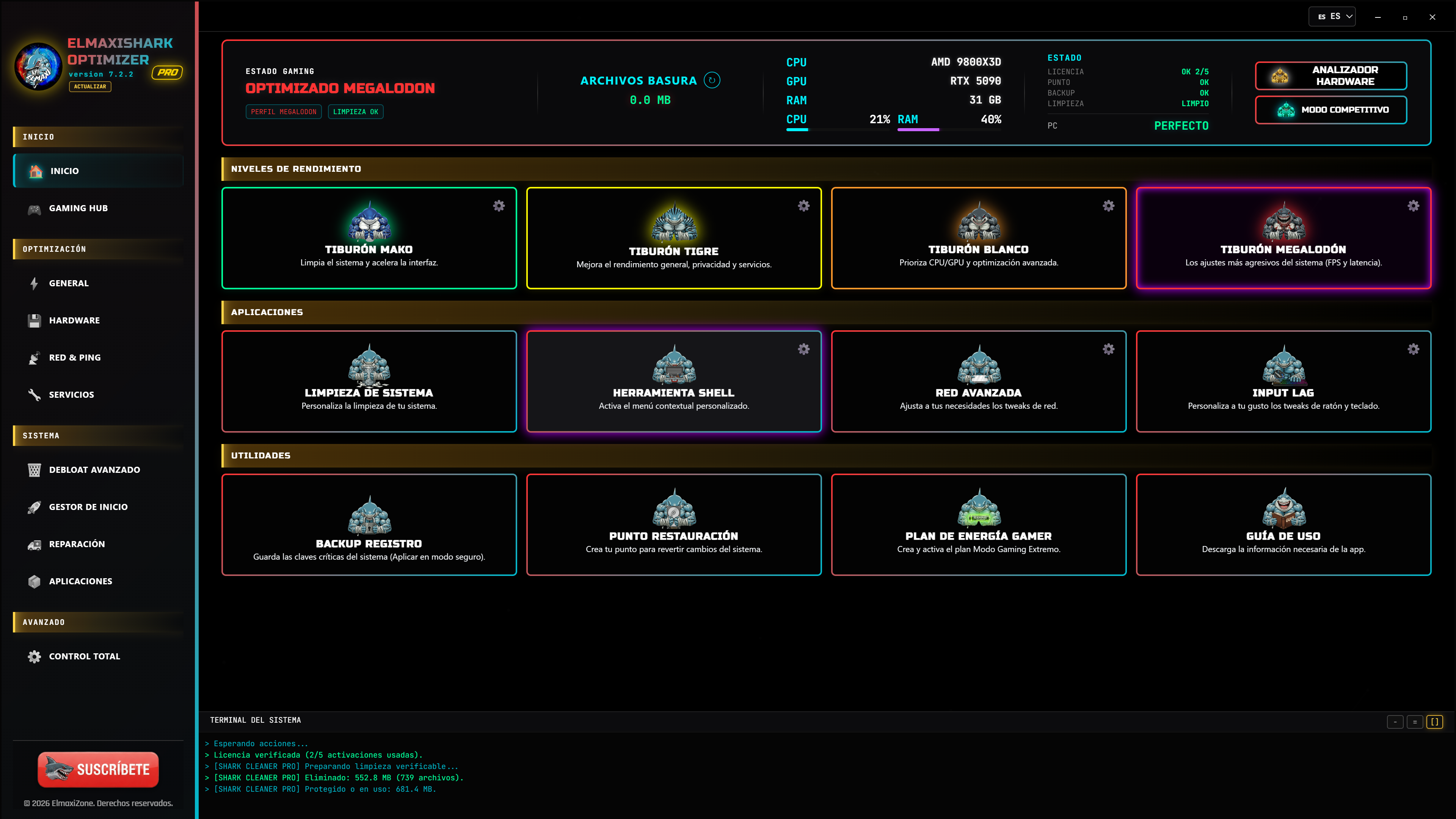Open settings gear on Input Lag card
Viewport: 1456px width, 819px height.
pos(1413,349)
